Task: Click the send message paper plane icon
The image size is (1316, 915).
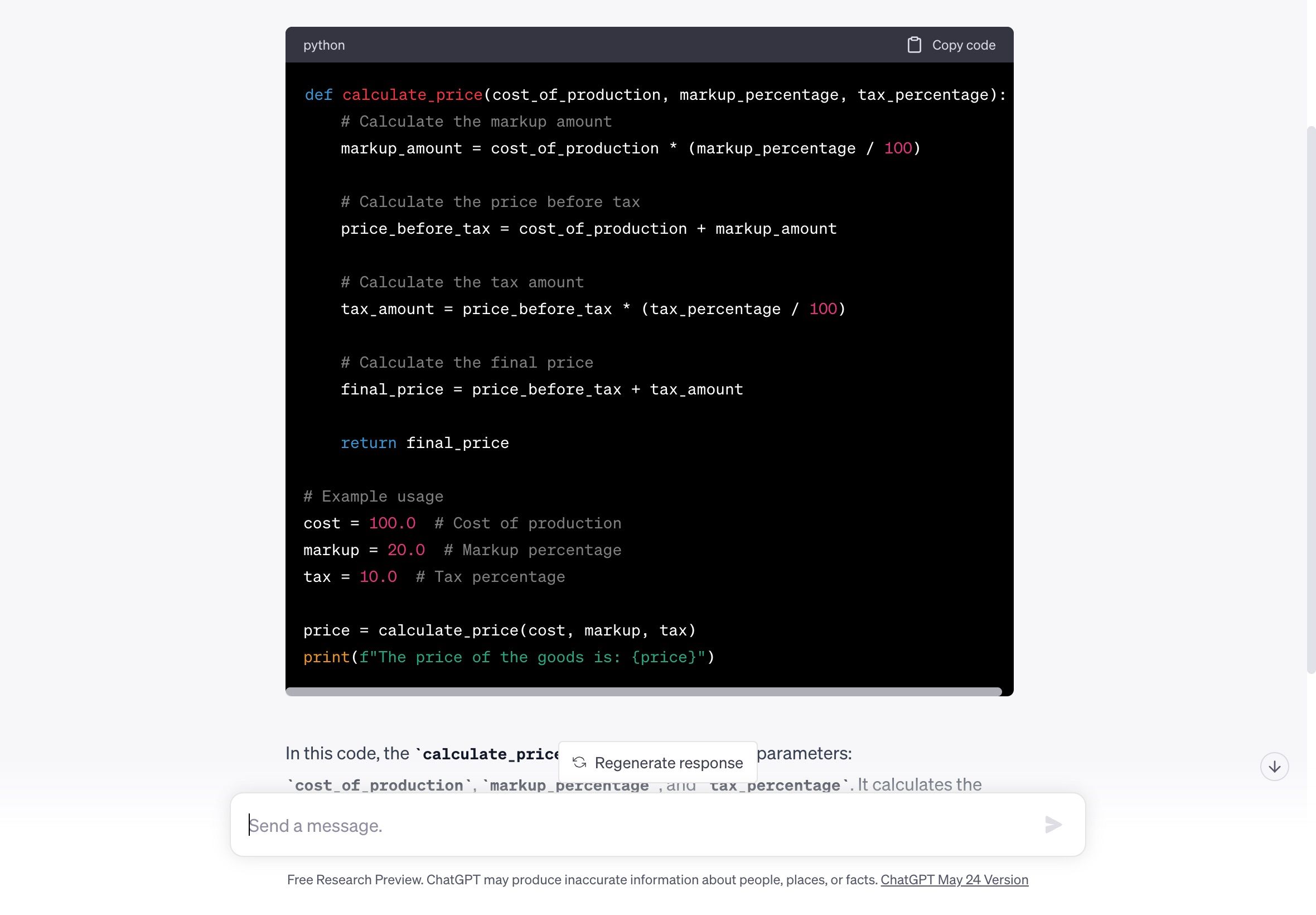Action: (x=1053, y=825)
